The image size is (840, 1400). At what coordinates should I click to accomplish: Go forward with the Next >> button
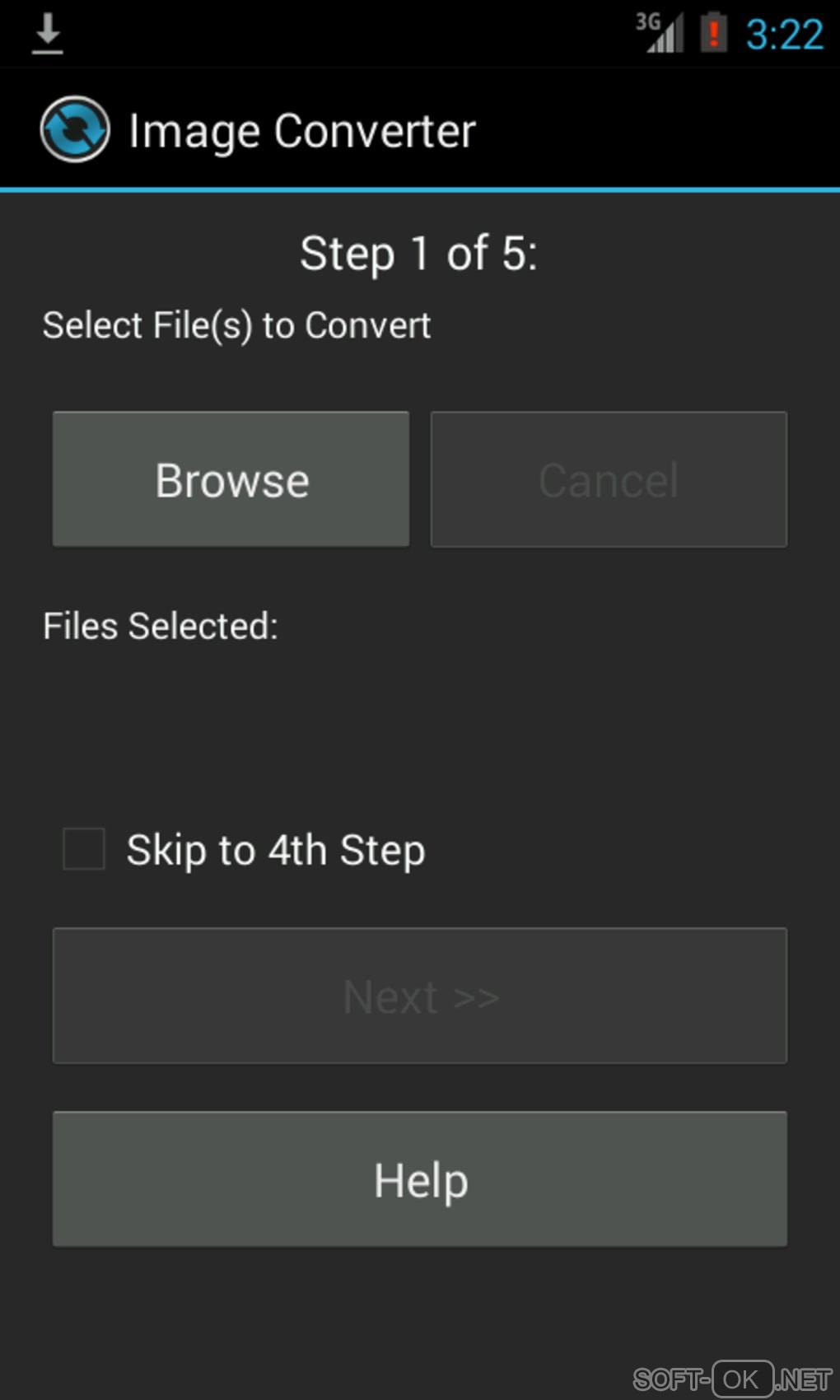420,996
